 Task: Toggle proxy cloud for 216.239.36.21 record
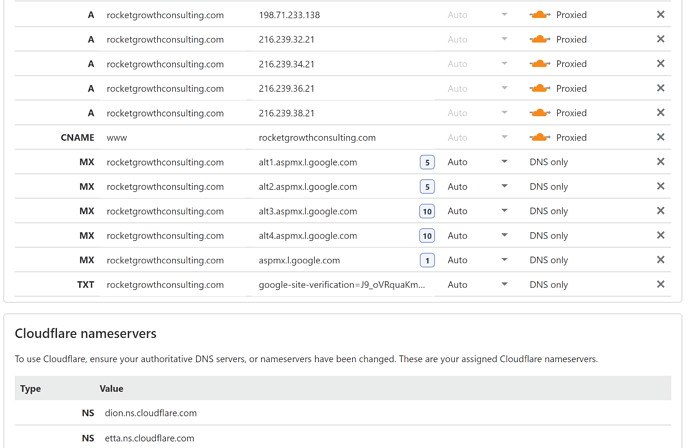pos(540,88)
